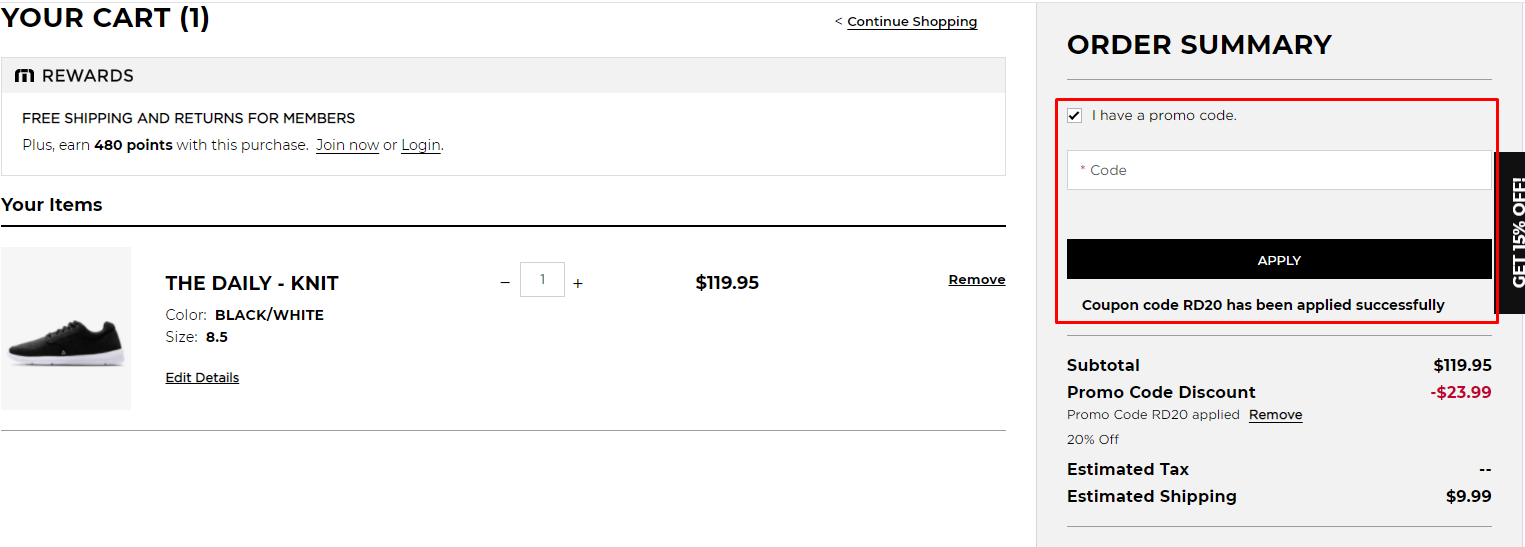Viewport: 1525px width, 547px height.
Task: Uncheck the promo code checkbox
Action: pyautogui.click(x=1075, y=116)
